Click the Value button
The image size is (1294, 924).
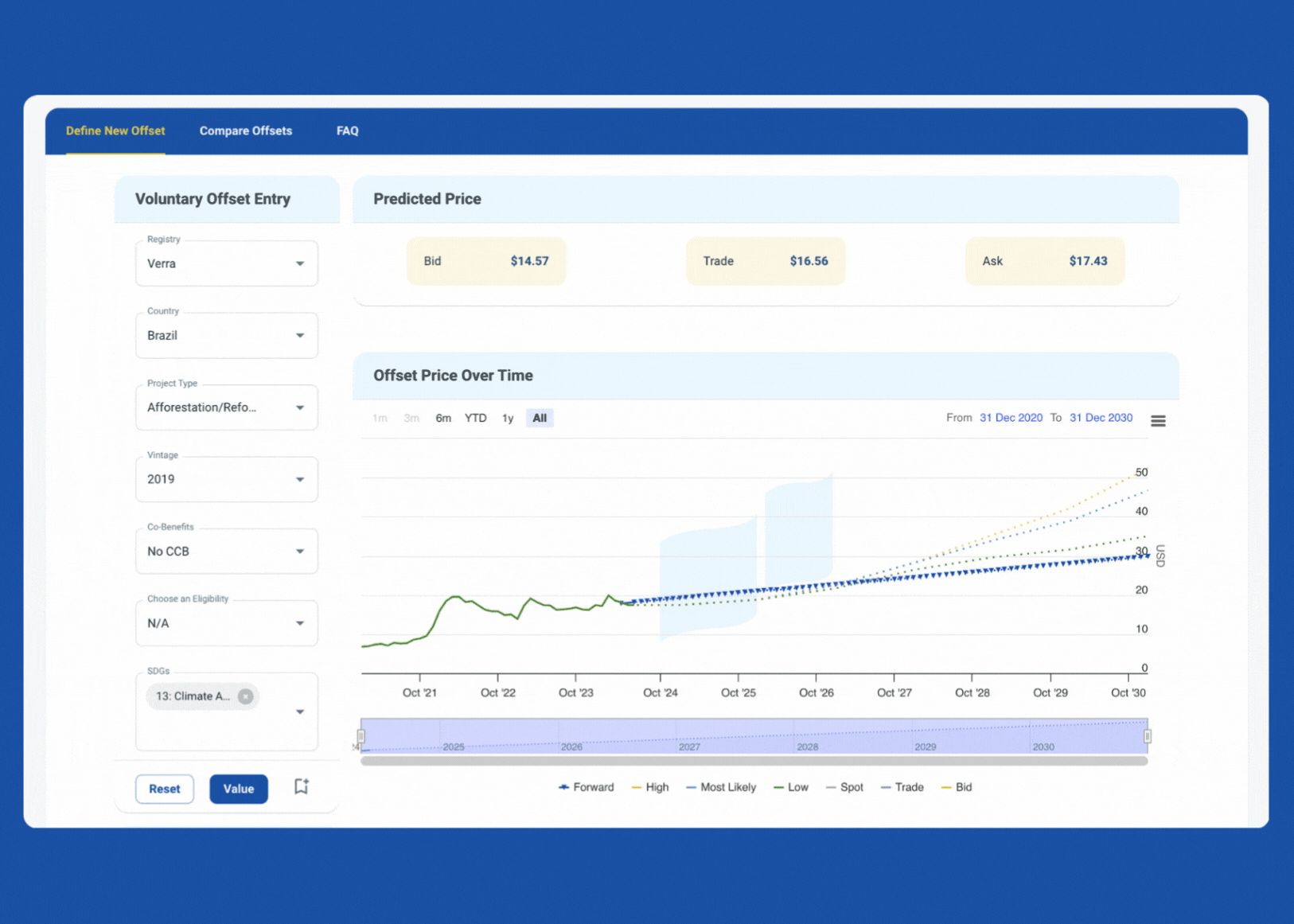tap(239, 789)
